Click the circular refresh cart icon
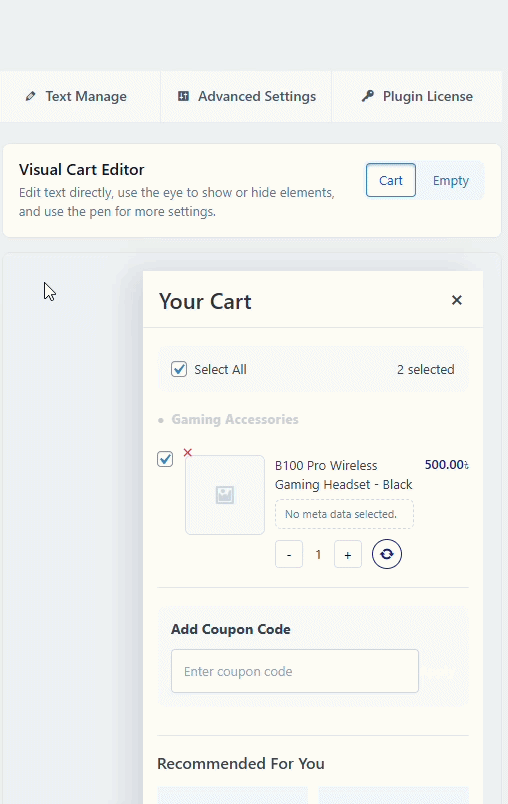This screenshot has width=508, height=804. [x=387, y=554]
